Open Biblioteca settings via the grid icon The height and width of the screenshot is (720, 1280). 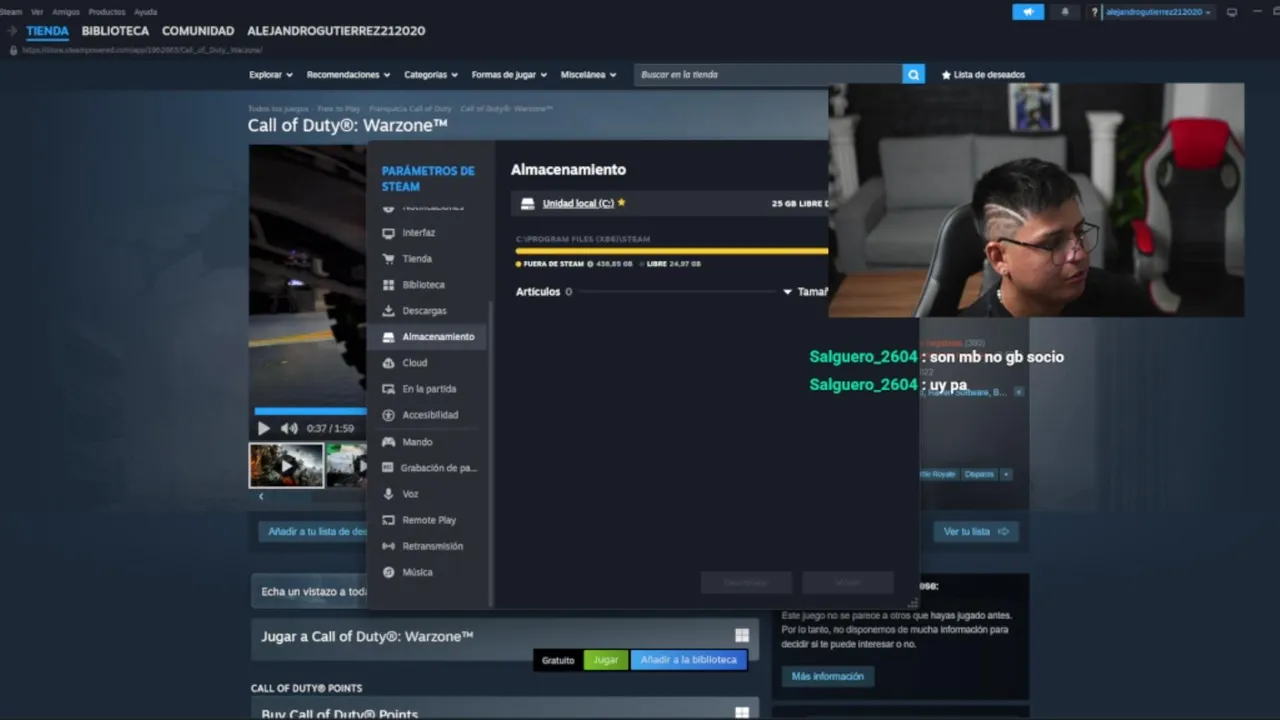388,285
